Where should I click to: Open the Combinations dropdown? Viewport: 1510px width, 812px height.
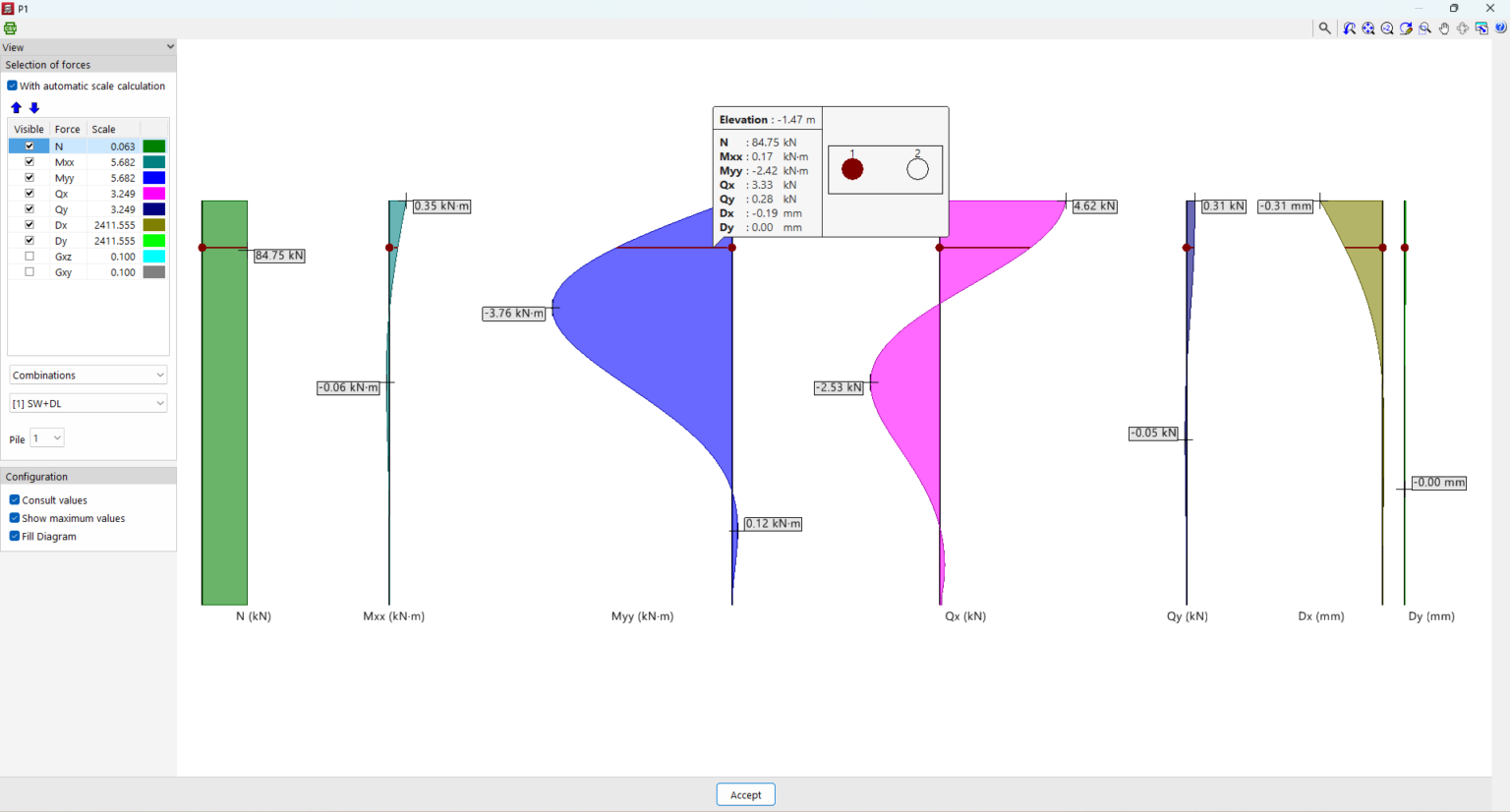(x=88, y=375)
